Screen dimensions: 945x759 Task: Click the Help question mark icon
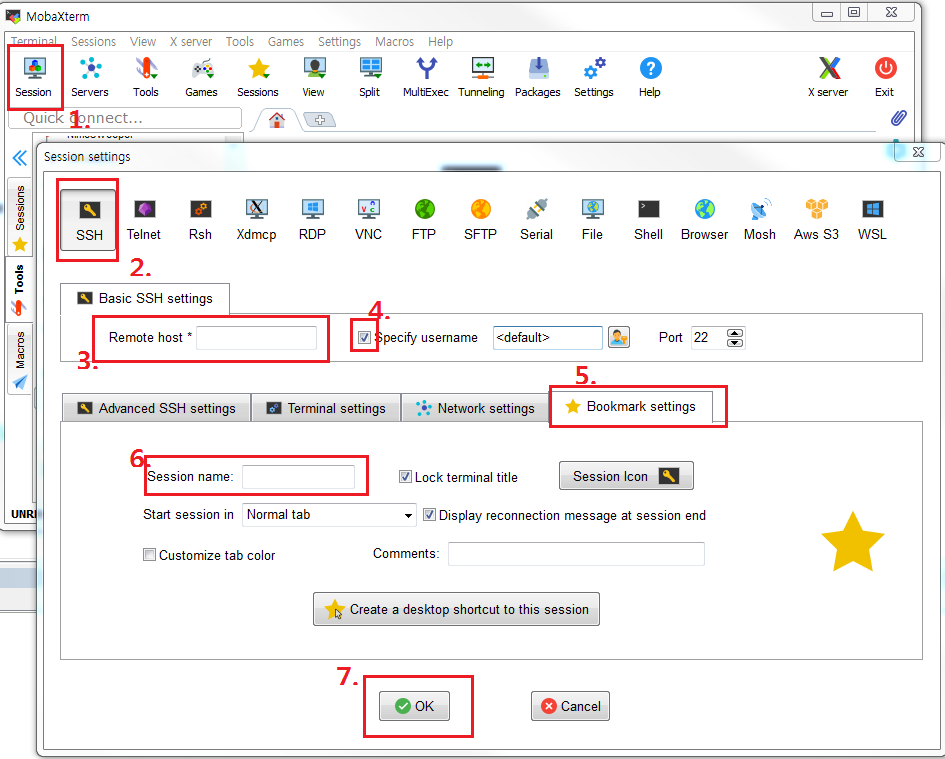[x=650, y=77]
